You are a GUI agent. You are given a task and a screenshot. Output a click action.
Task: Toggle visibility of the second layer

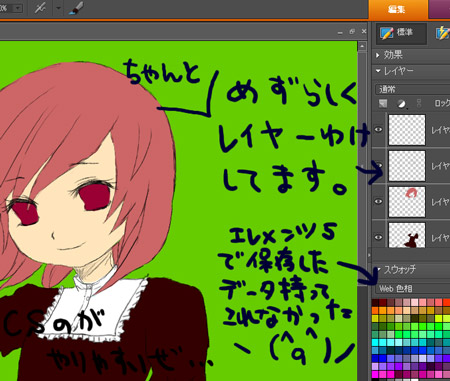(379, 166)
